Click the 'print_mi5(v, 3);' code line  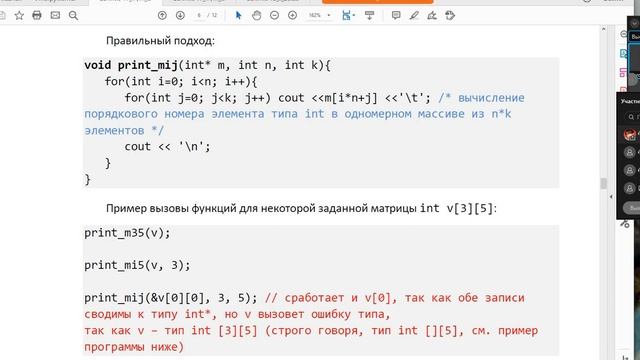(x=137, y=265)
